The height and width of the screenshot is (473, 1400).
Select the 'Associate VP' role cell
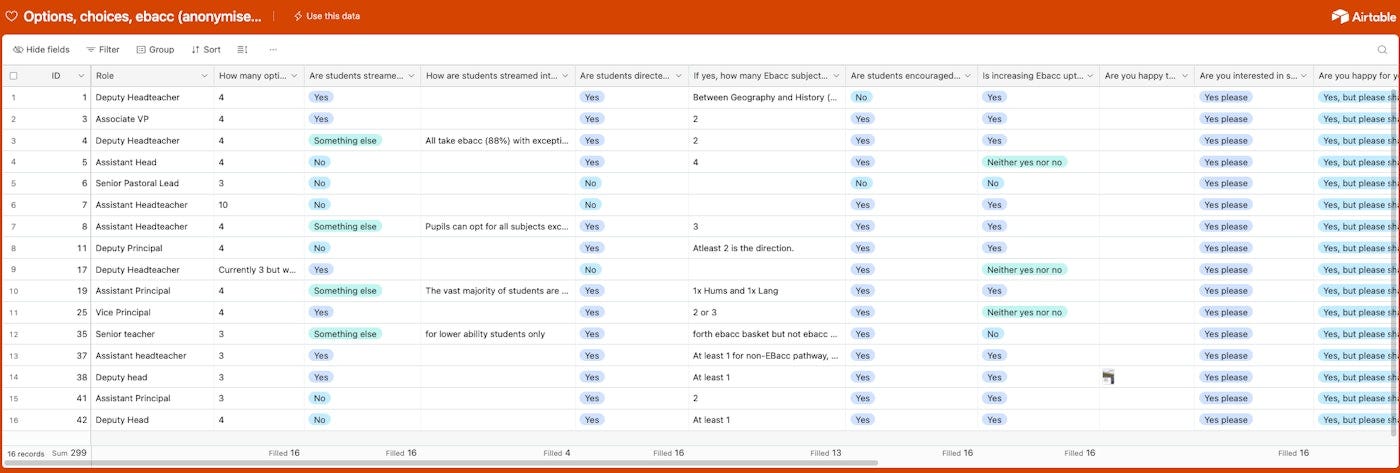click(x=152, y=119)
